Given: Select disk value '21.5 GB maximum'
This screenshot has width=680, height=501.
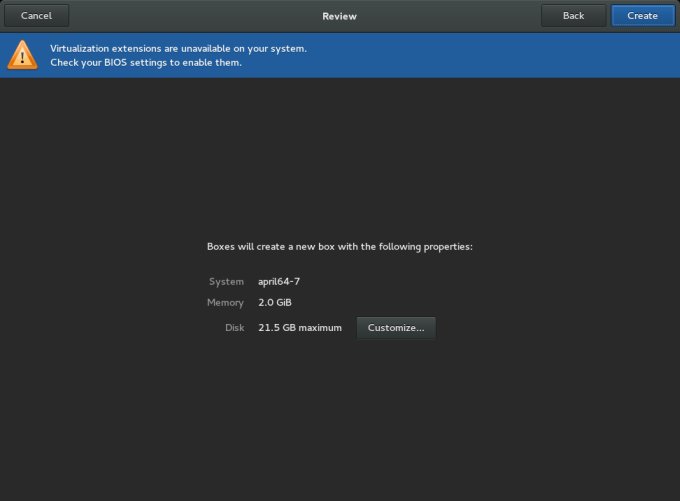Looking at the screenshot, I should 300,328.
